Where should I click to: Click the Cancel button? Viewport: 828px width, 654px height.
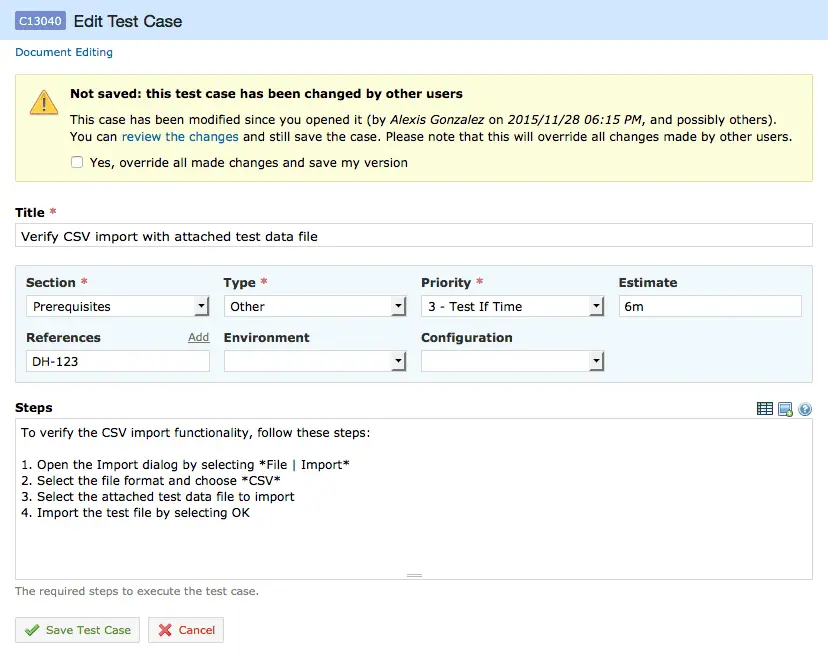pos(186,630)
